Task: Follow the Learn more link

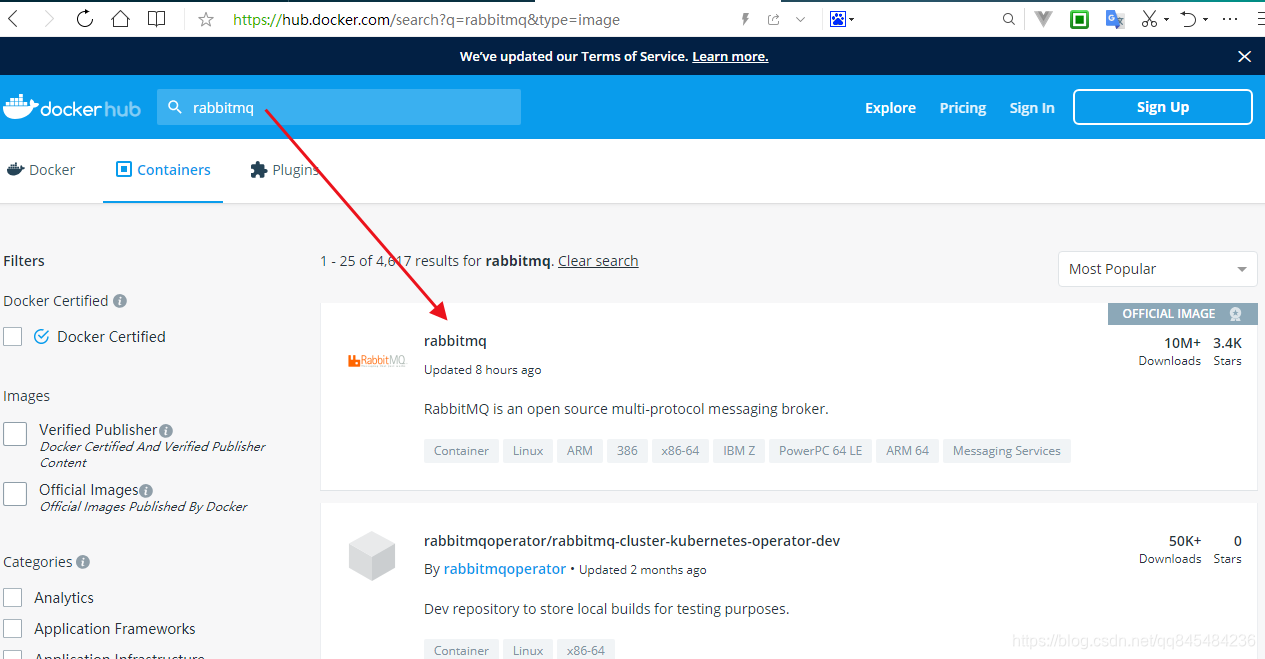Action: coord(730,57)
